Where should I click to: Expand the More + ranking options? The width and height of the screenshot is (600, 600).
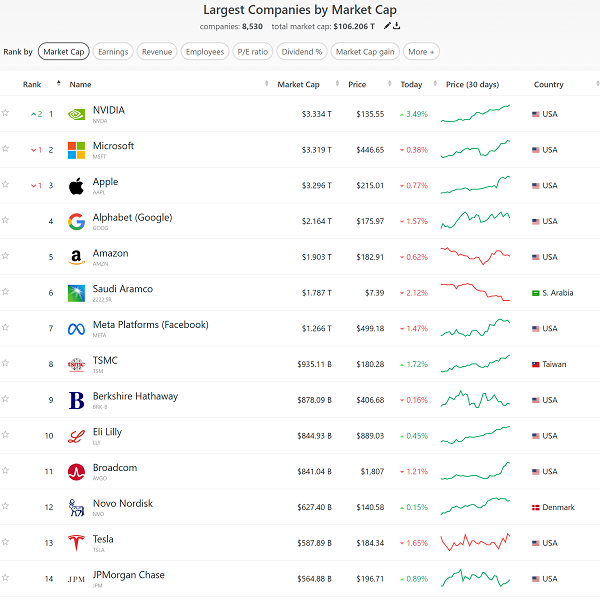point(421,52)
